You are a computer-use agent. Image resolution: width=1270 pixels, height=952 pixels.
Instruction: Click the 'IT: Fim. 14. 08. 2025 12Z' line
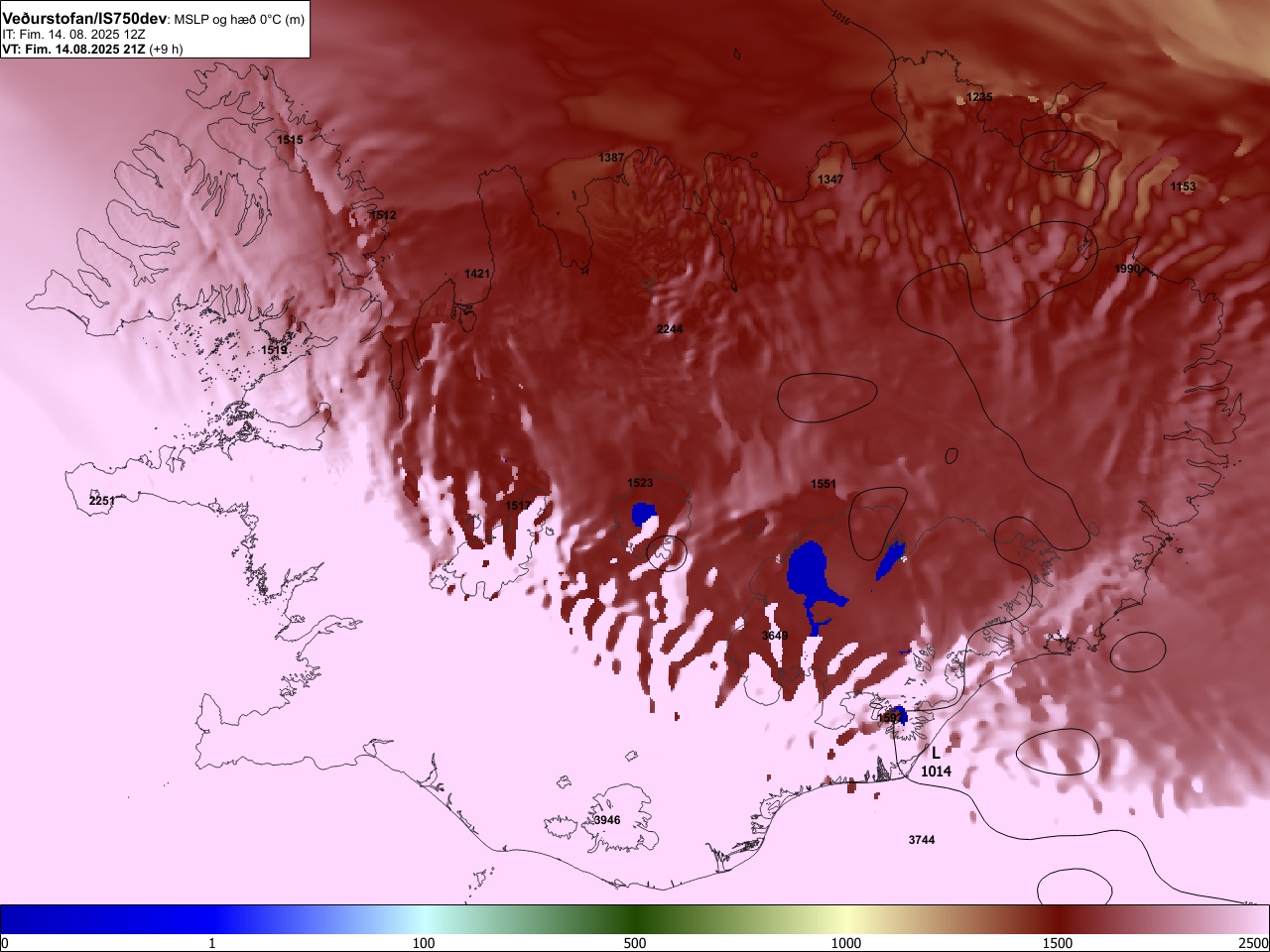pyautogui.click(x=74, y=35)
